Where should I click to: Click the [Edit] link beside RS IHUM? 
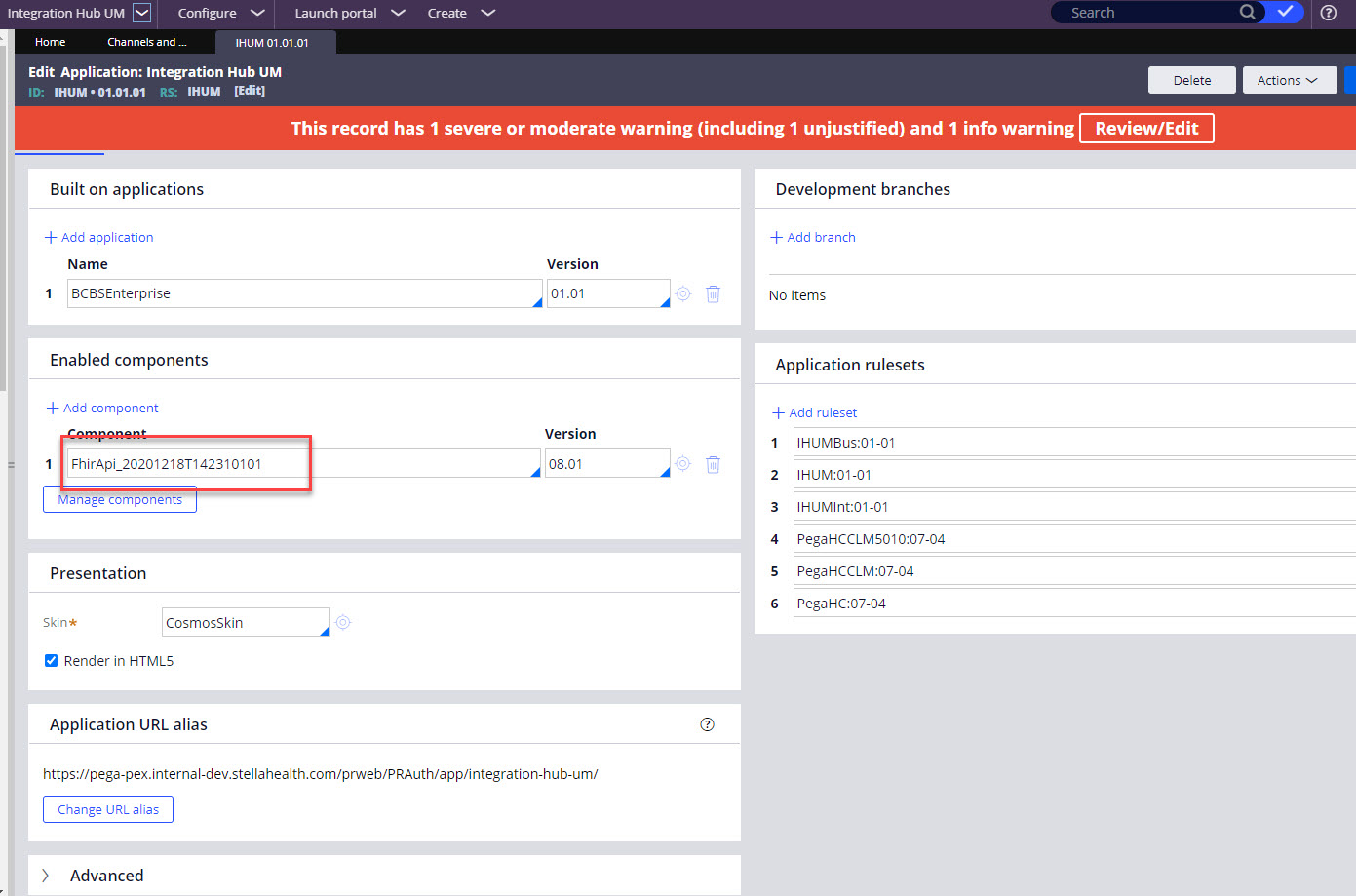tap(250, 91)
